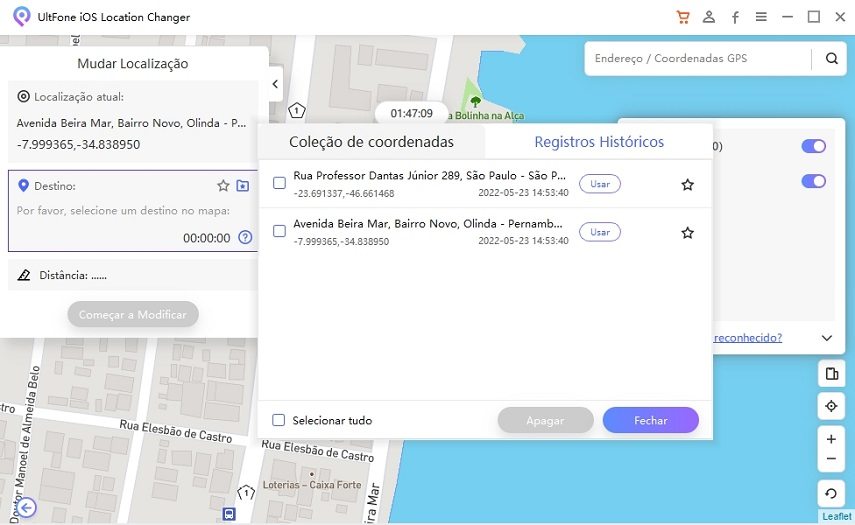Screen dimensions: 855x525
Task: Use the Avenida Beira Mar location
Action: (x=600, y=232)
